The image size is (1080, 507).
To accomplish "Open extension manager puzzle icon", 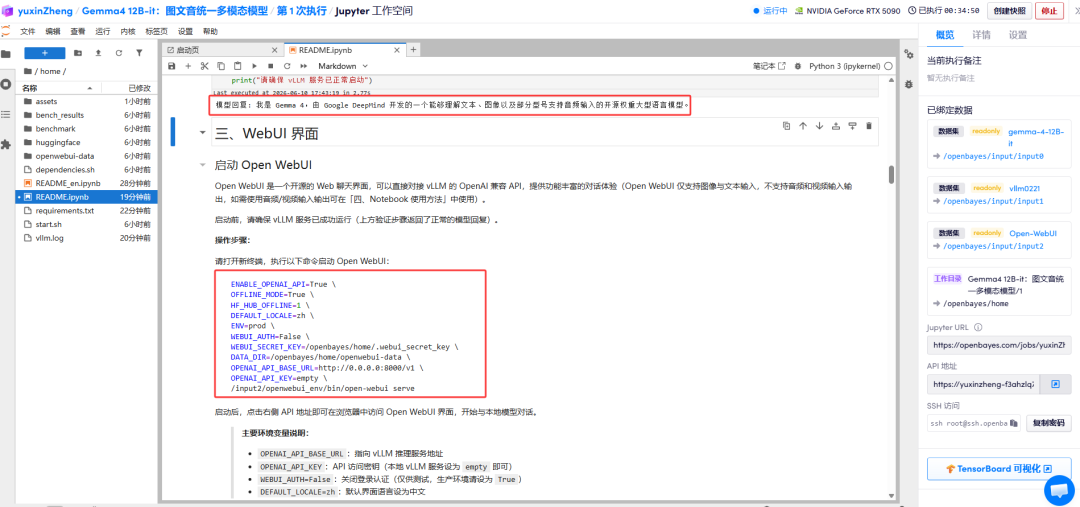I will pos(6,144).
